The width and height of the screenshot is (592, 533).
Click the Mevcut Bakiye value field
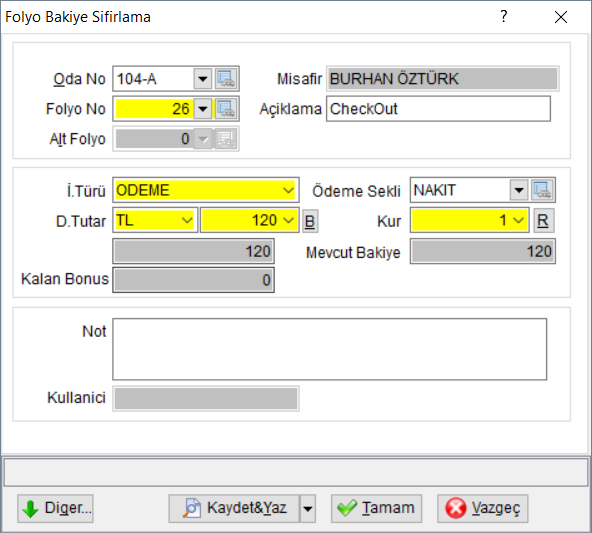coord(483,251)
